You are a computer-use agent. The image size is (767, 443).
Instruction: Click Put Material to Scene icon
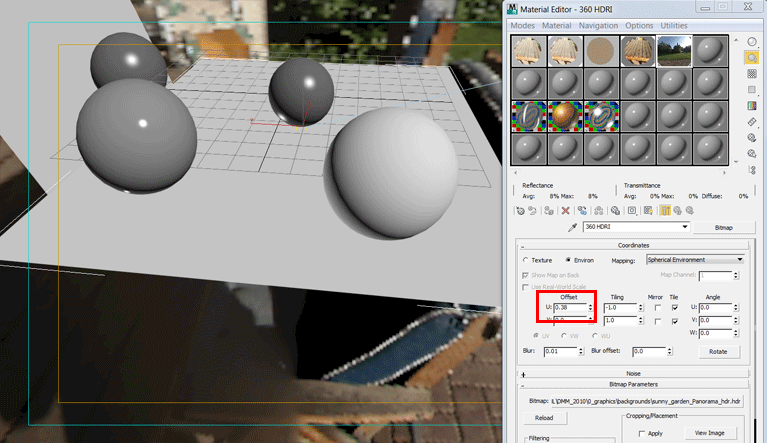click(533, 211)
